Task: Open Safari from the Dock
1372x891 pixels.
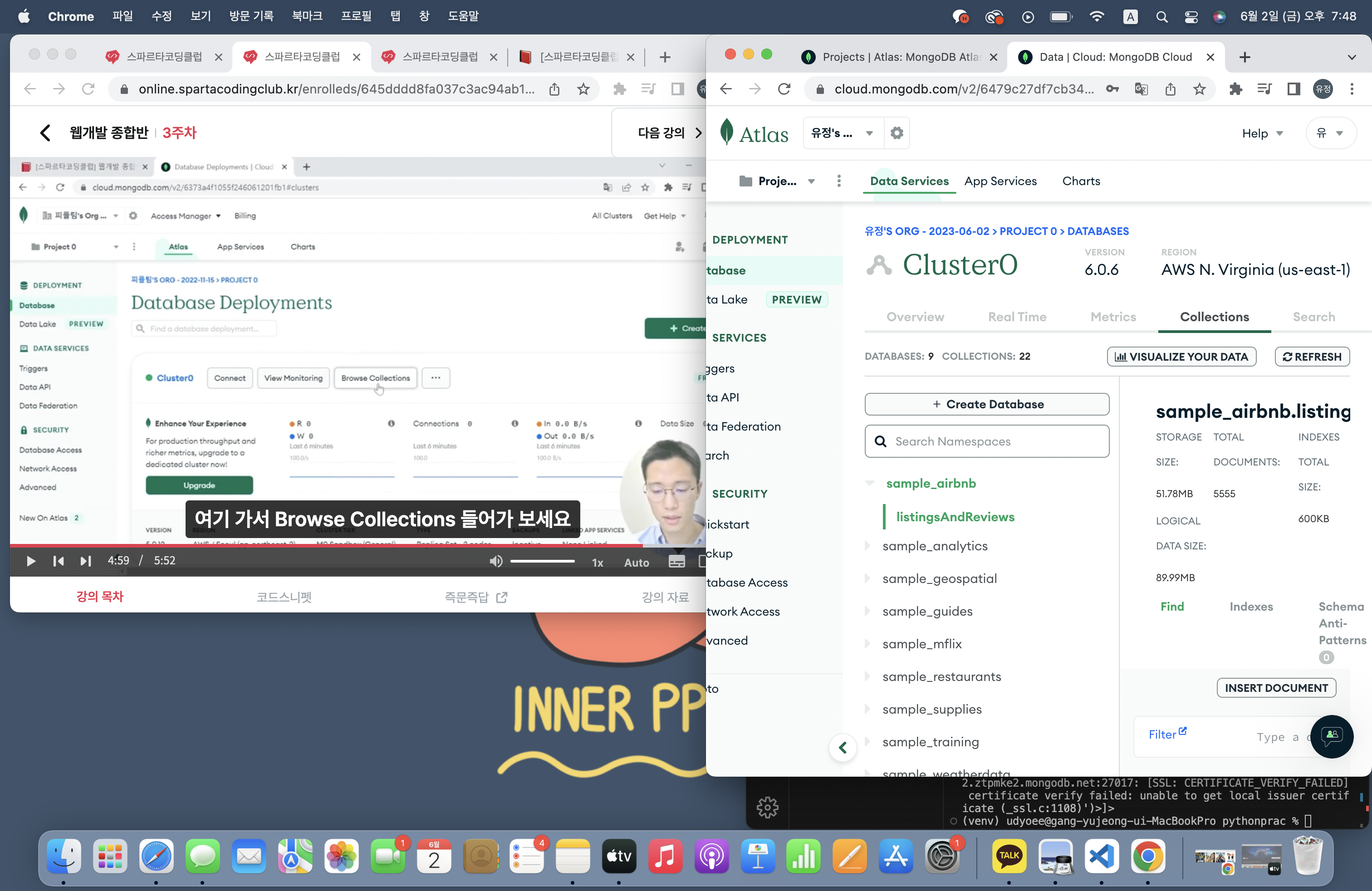Action: 156,856
